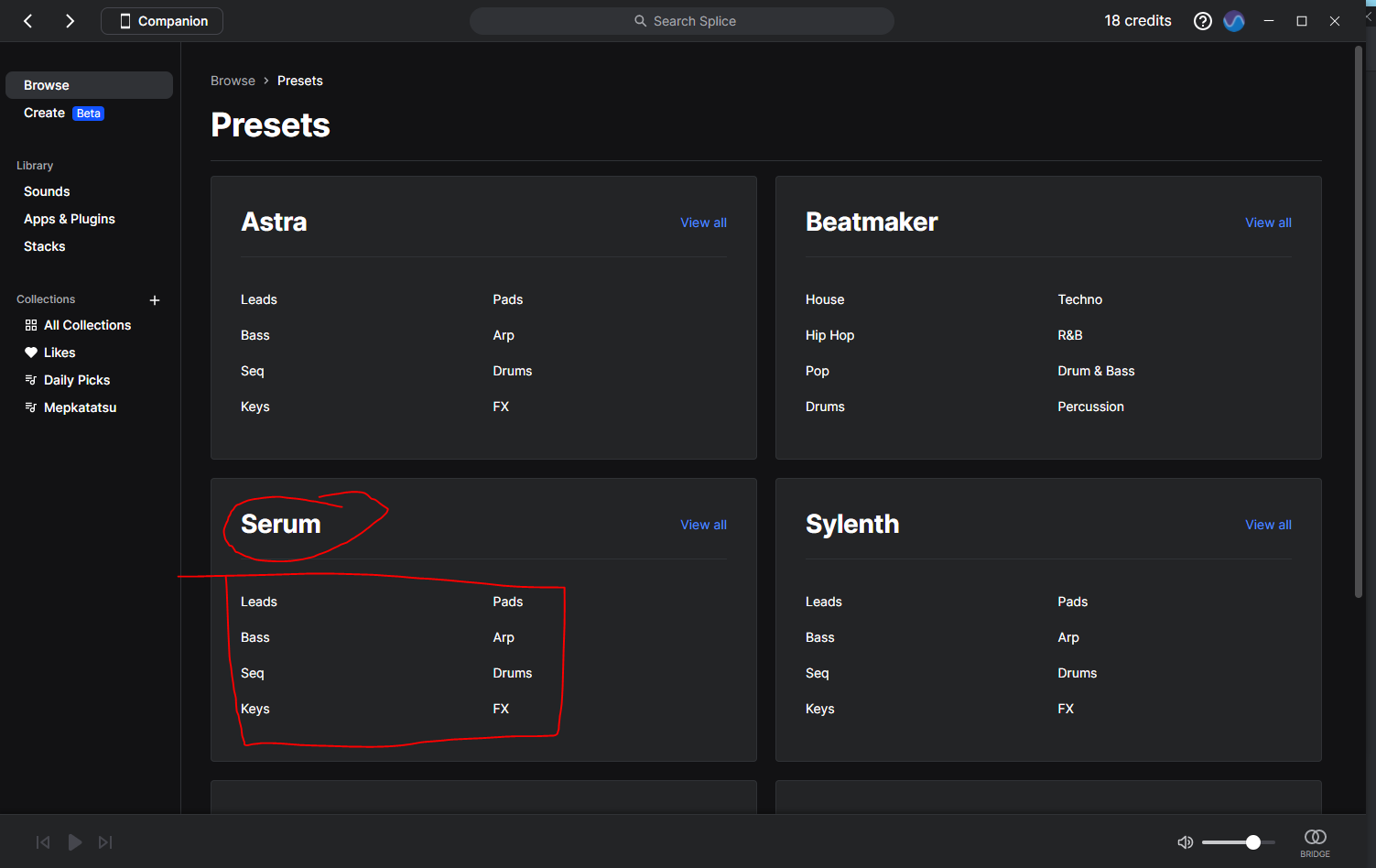The width and height of the screenshot is (1376, 868).
Task: View the 18 credits balance
Action: [x=1138, y=21]
